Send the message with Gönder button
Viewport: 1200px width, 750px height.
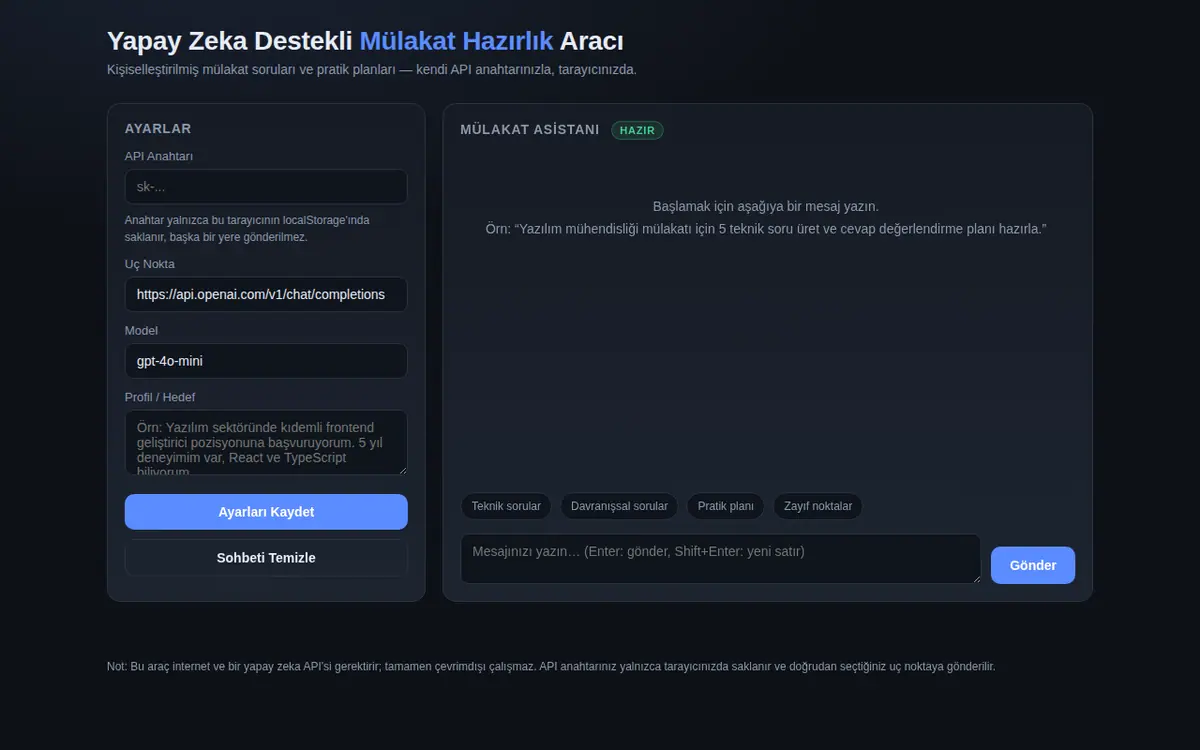pyautogui.click(x=1033, y=565)
